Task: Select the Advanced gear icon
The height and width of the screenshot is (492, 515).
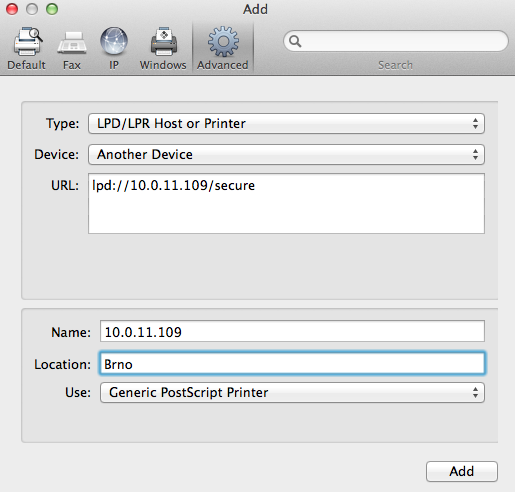Action: [223, 41]
